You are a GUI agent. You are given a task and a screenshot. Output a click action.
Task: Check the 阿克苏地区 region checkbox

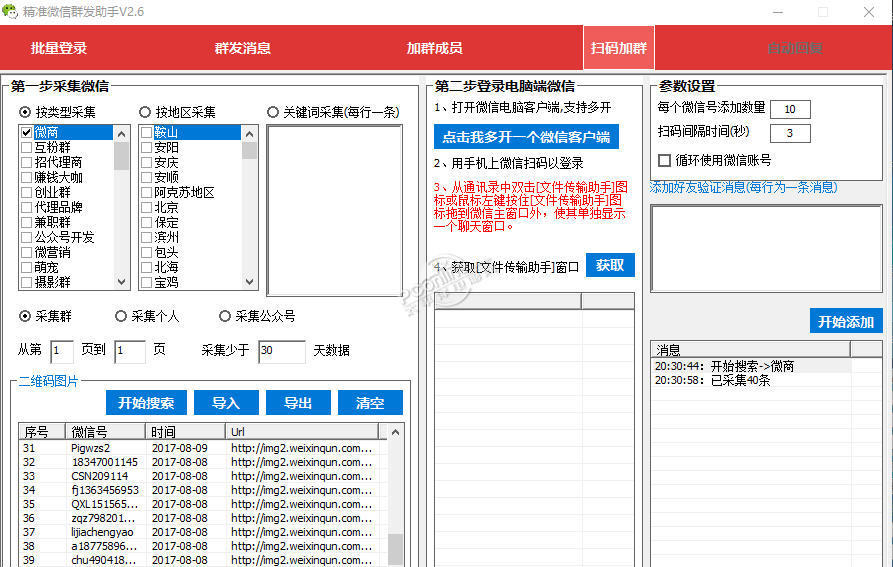click(x=146, y=192)
